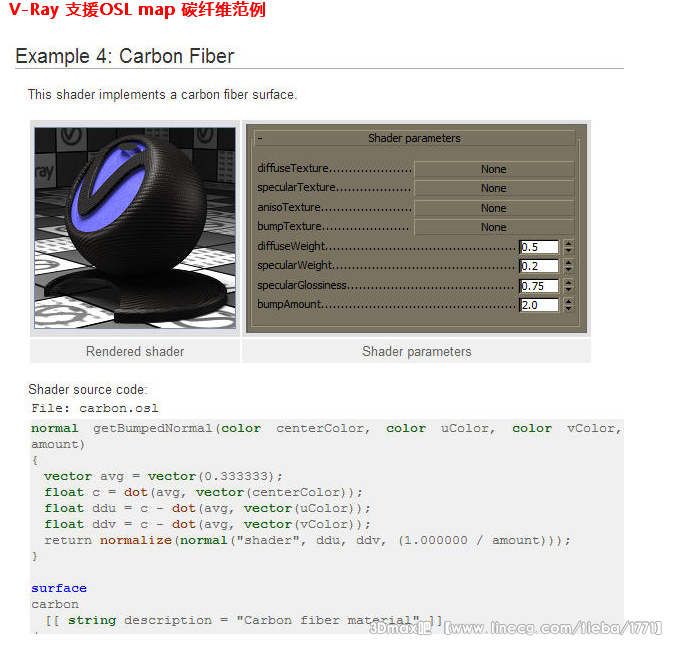
Task: Click the 'vector avg = vector(0.333333);' line
Action: tap(163, 477)
